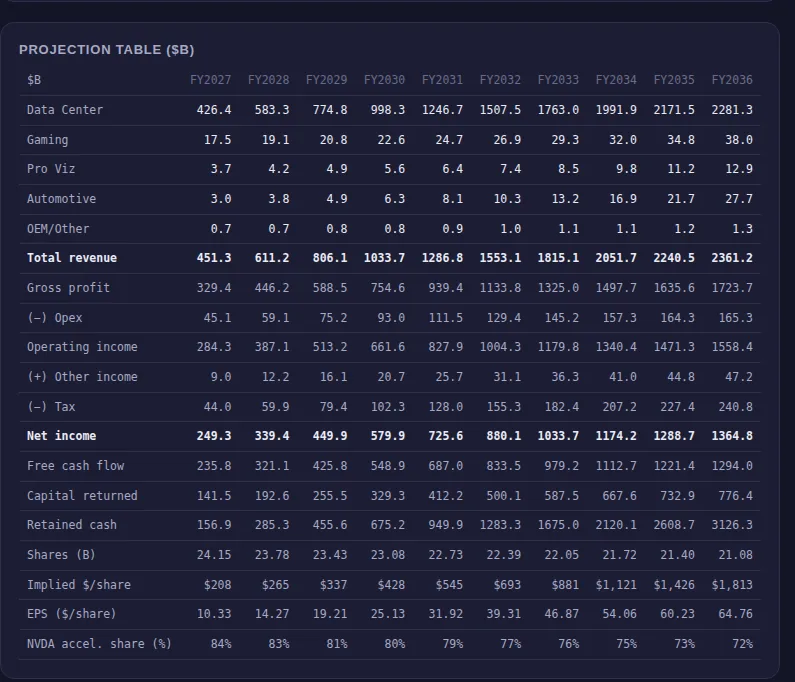Click Pro Viz value 12.9
795x682 pixels.
click(x=739, y=169)
